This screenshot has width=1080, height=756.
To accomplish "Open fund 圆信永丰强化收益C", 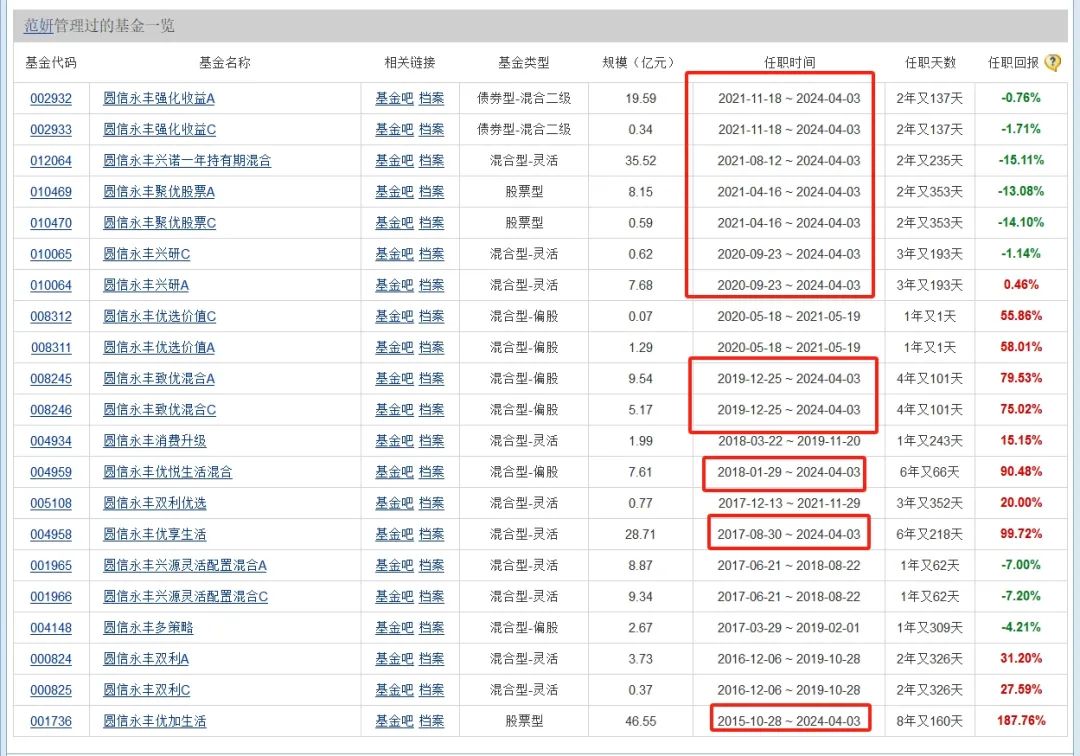I will coord(160,129).
